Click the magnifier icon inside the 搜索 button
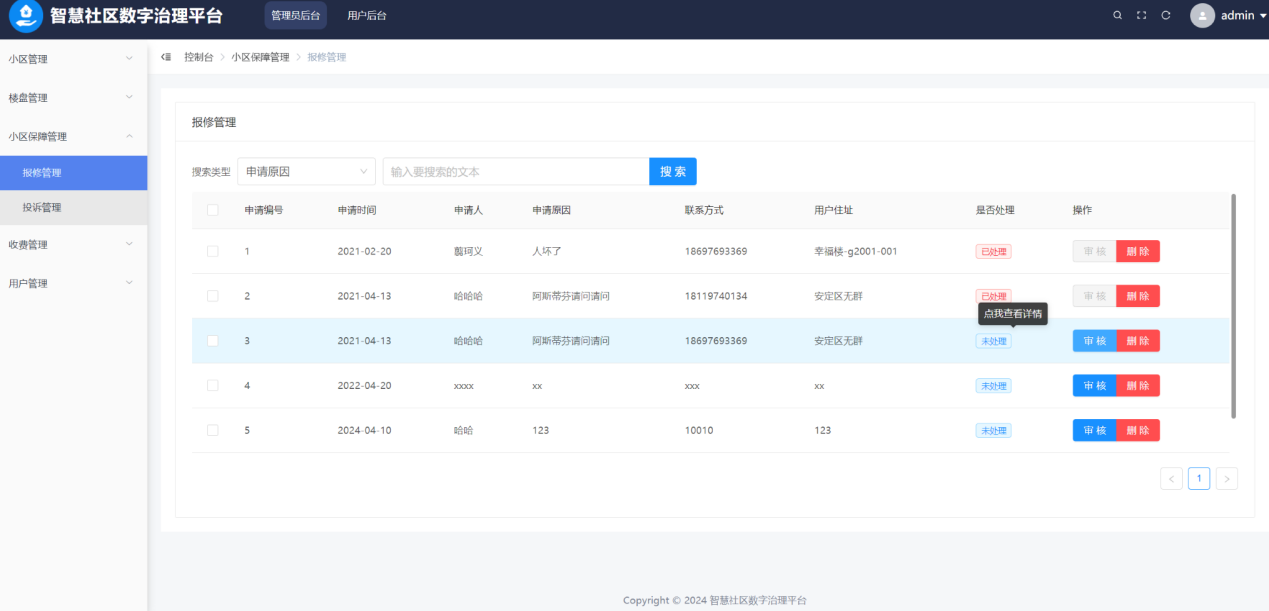Viewport: 1269px width, 611px height. pos(673,171)
